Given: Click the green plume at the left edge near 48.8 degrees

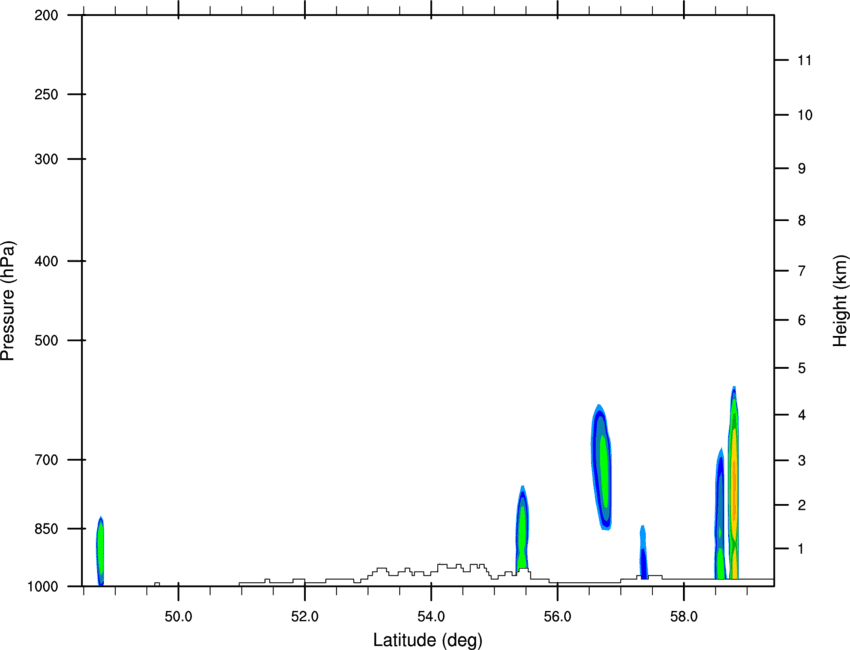Looking at the screenshot, I should [100, 552].
